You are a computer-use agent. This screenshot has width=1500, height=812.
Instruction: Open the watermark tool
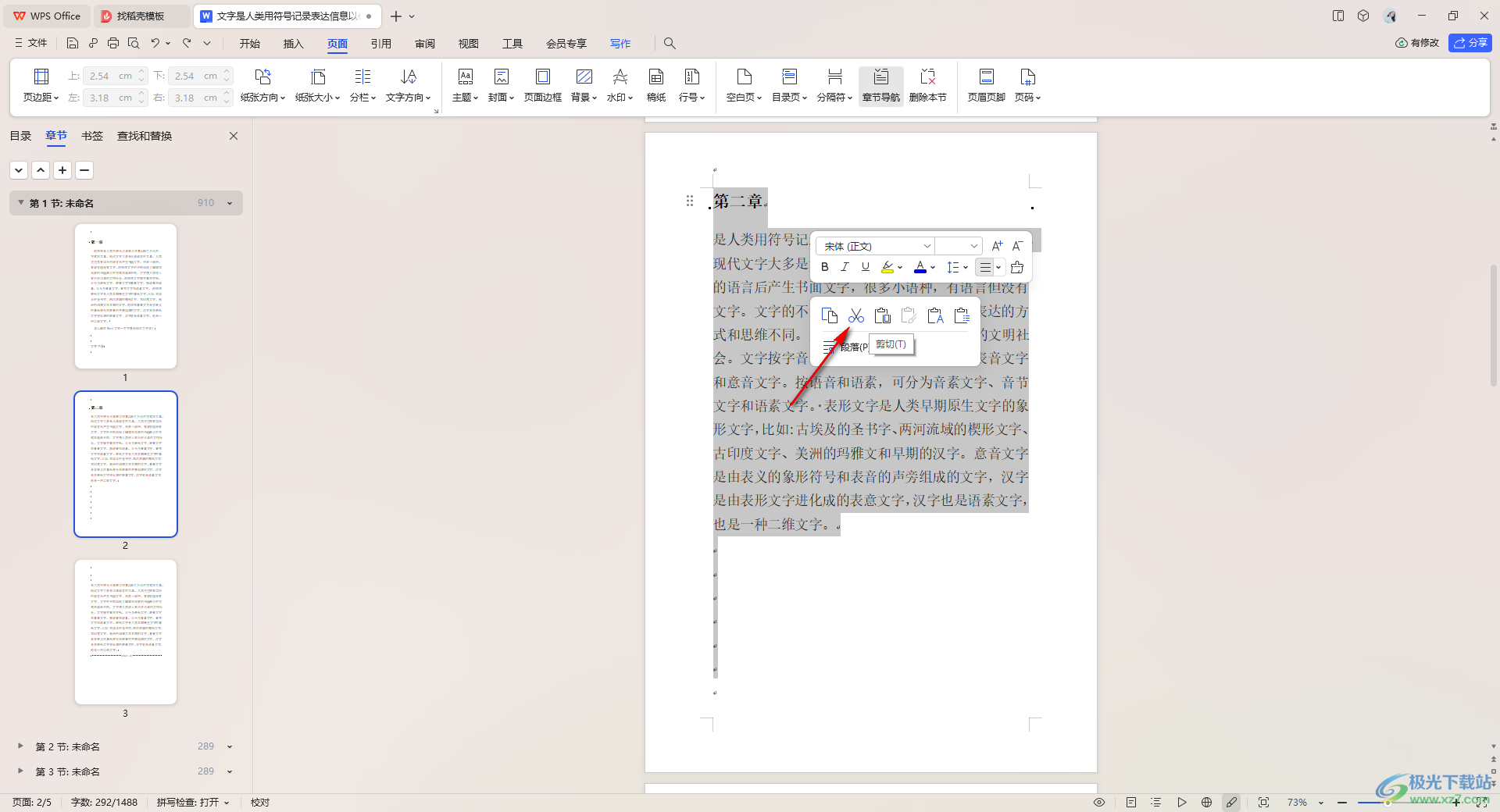(620, 85)
